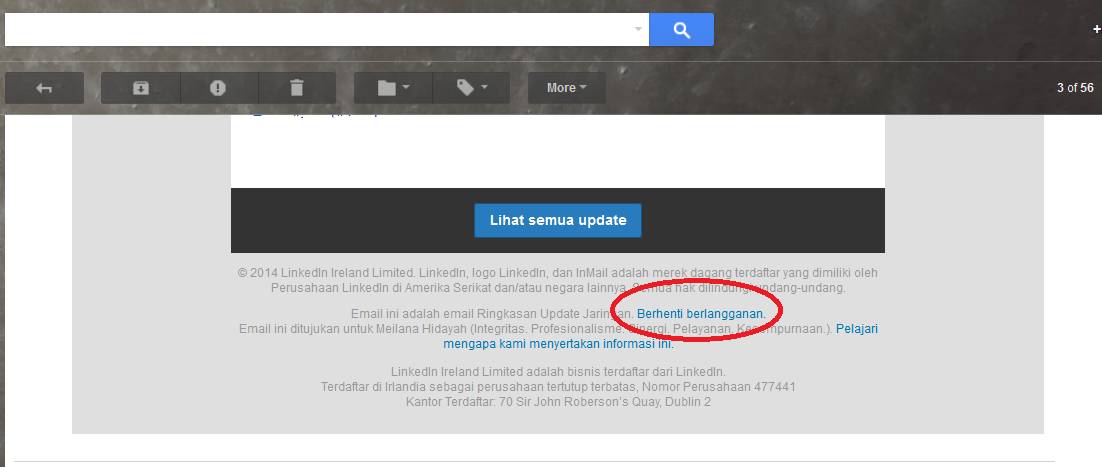The width and height of the screenshot is (1102, 467).
Task: Click the Berhenti berlangganan unsubscribe link
Action: 700,314
